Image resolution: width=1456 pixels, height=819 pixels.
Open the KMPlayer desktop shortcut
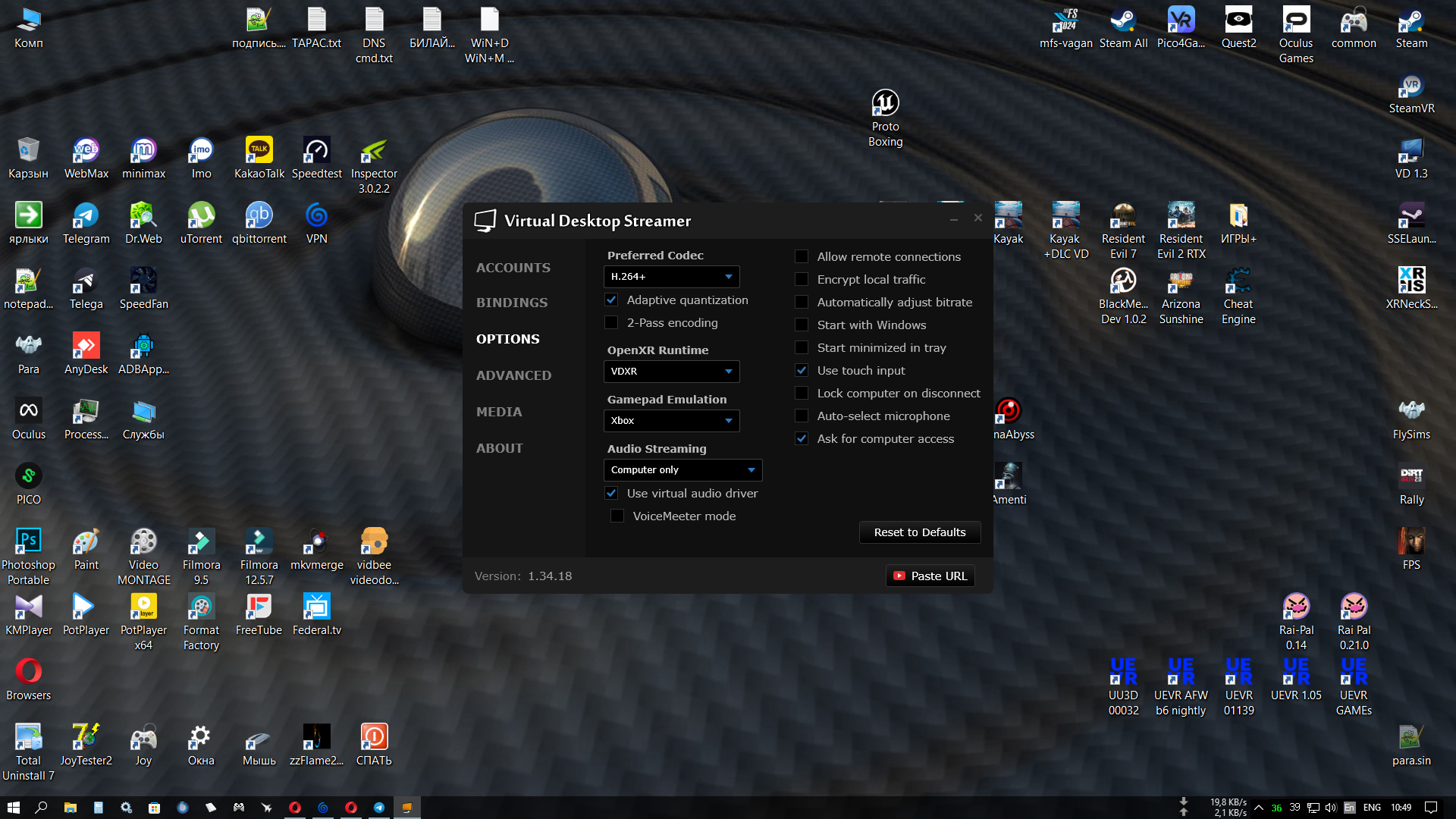point(29,614)
